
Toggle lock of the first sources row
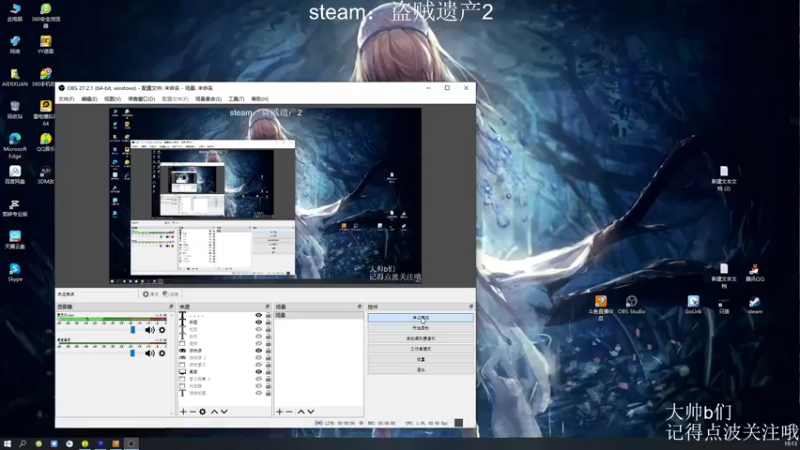(268, 316)
